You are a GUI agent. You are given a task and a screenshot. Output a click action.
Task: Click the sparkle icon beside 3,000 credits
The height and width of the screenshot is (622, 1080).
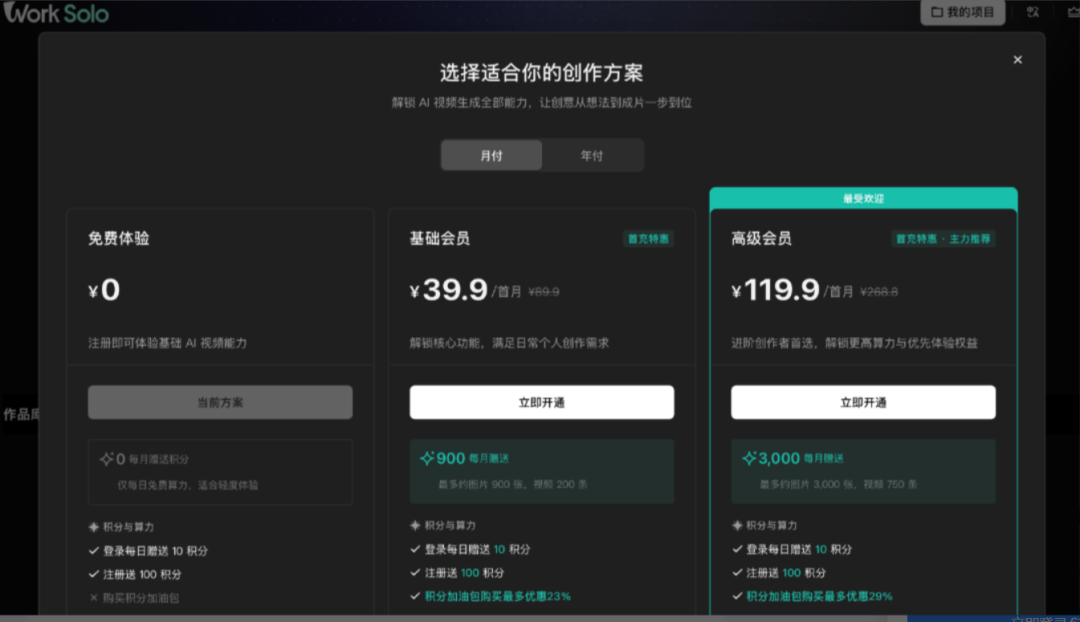(749, 458)
